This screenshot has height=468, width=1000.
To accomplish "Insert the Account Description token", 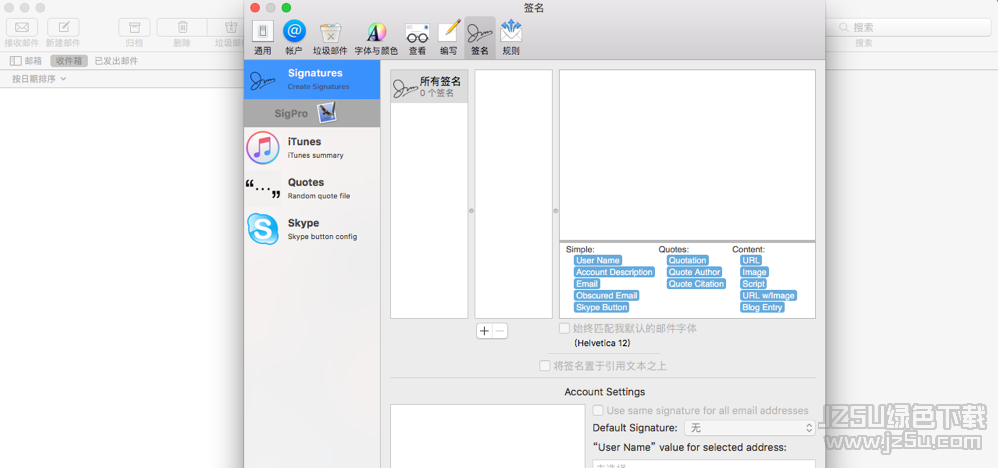I will tap(614, 272).
